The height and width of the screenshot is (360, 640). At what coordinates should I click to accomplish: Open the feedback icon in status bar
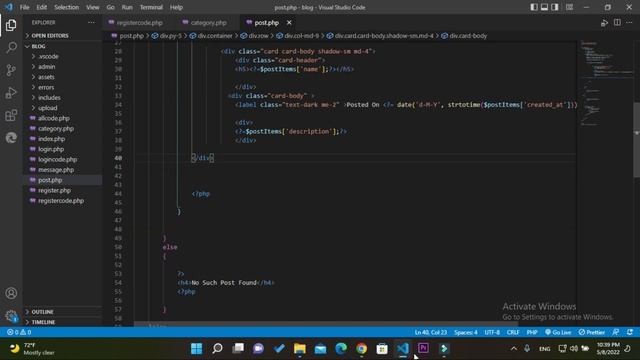pos(616,332)
